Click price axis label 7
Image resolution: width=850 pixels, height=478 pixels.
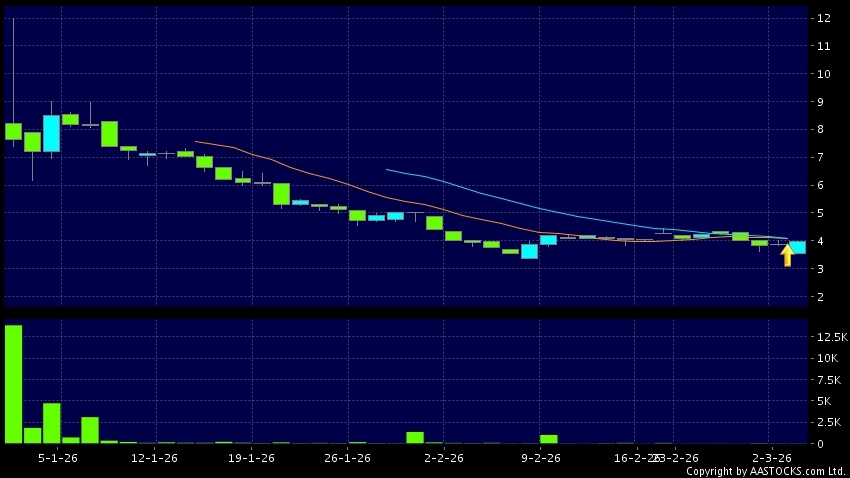coord(821,158)
